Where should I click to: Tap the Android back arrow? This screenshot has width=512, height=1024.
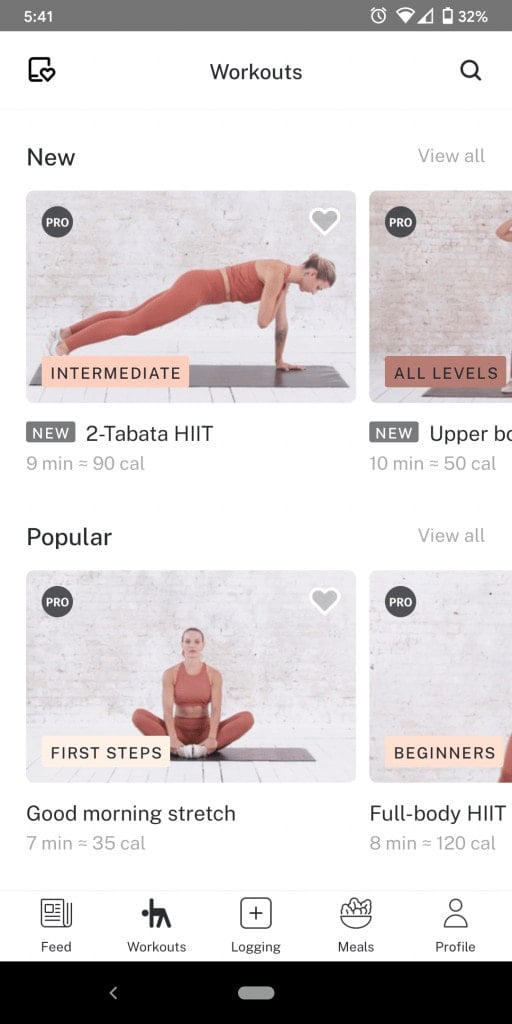pos(113,993)
